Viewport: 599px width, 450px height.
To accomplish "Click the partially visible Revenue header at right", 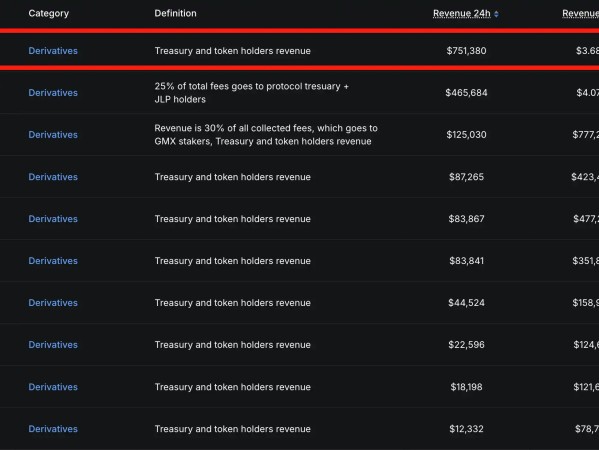I will tap(580, 13).
